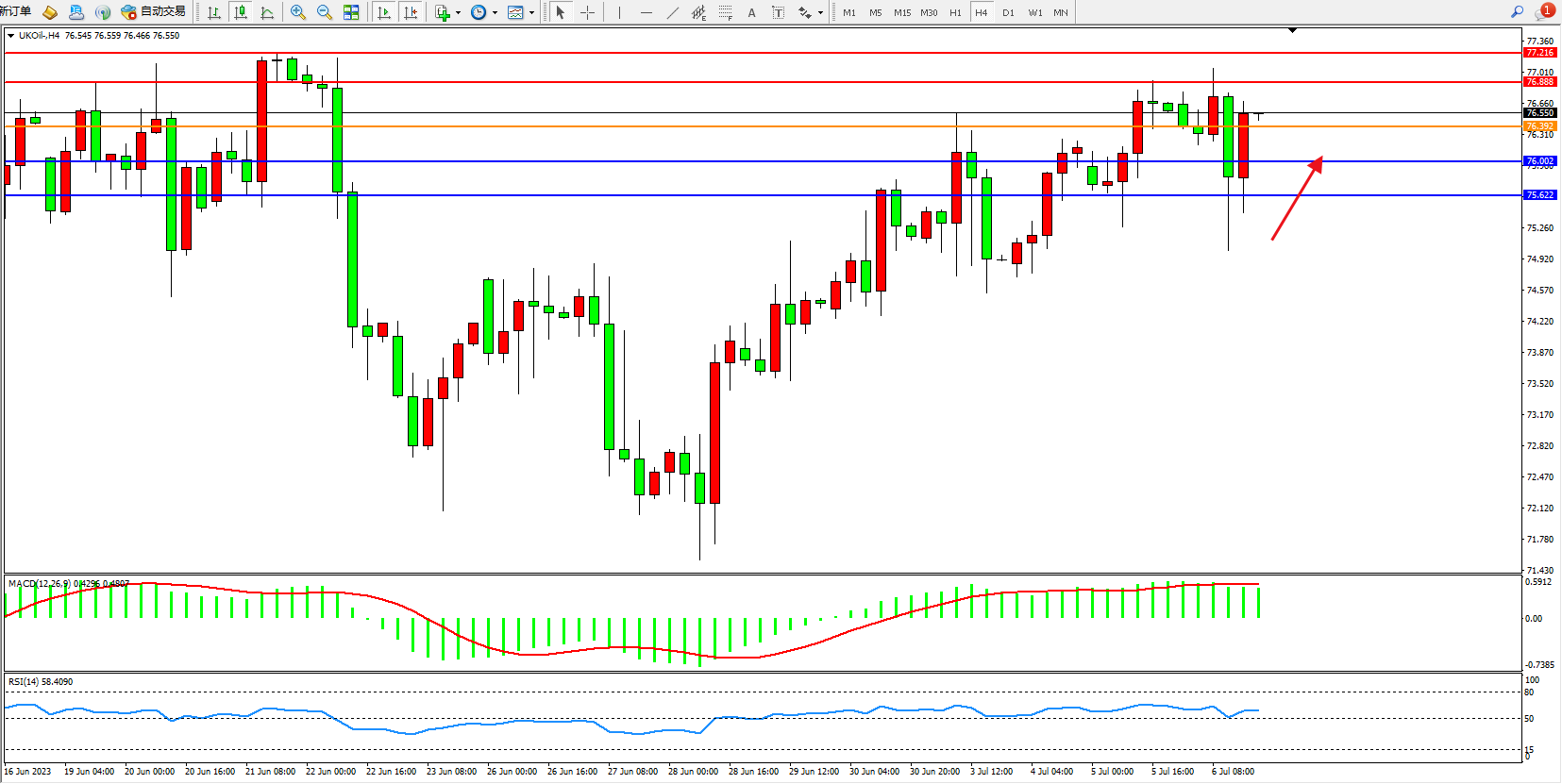Click the zoom in magnifier icon

coord(298,12)
